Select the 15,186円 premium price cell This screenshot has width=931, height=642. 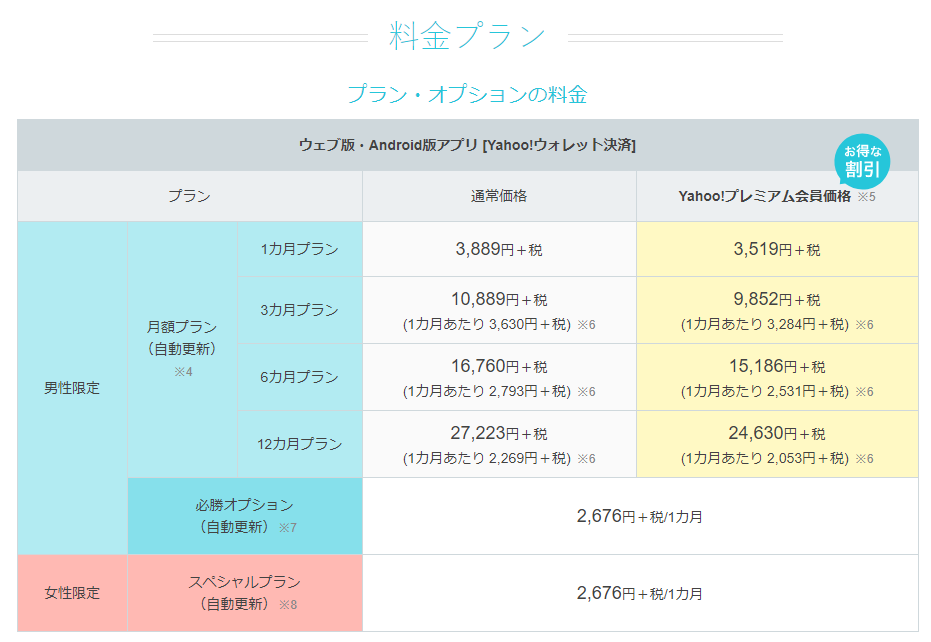tap(776, 367)
